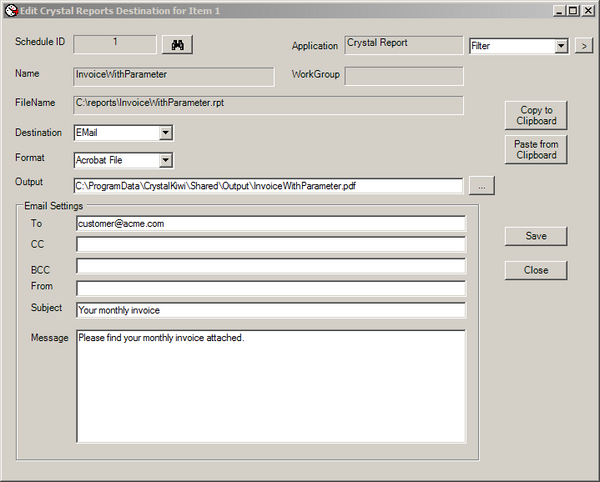Screen dimensions: 600x482
Task: Maximize the dialog window
Action: pyautogui.click(x=573, y=11)
